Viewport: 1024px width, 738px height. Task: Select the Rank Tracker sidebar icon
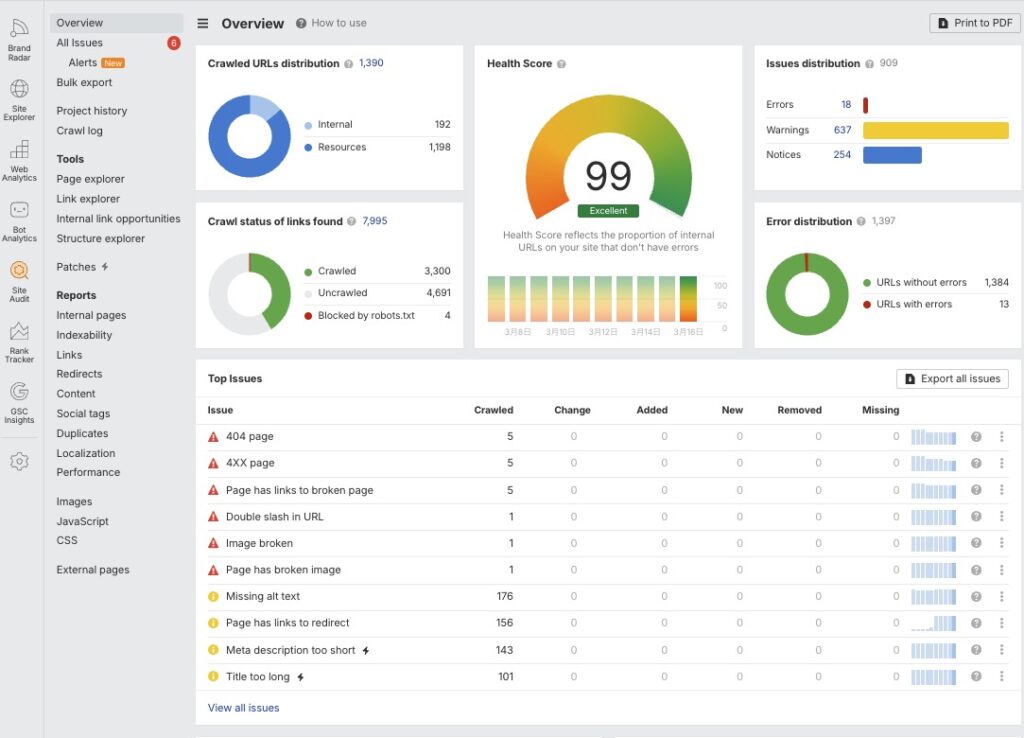coord(19,339)
